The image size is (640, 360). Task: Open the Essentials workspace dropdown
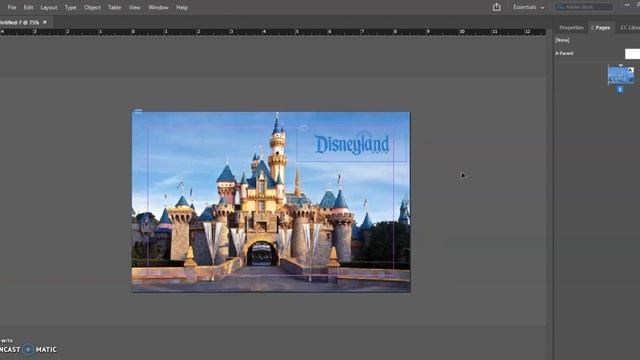528,7
